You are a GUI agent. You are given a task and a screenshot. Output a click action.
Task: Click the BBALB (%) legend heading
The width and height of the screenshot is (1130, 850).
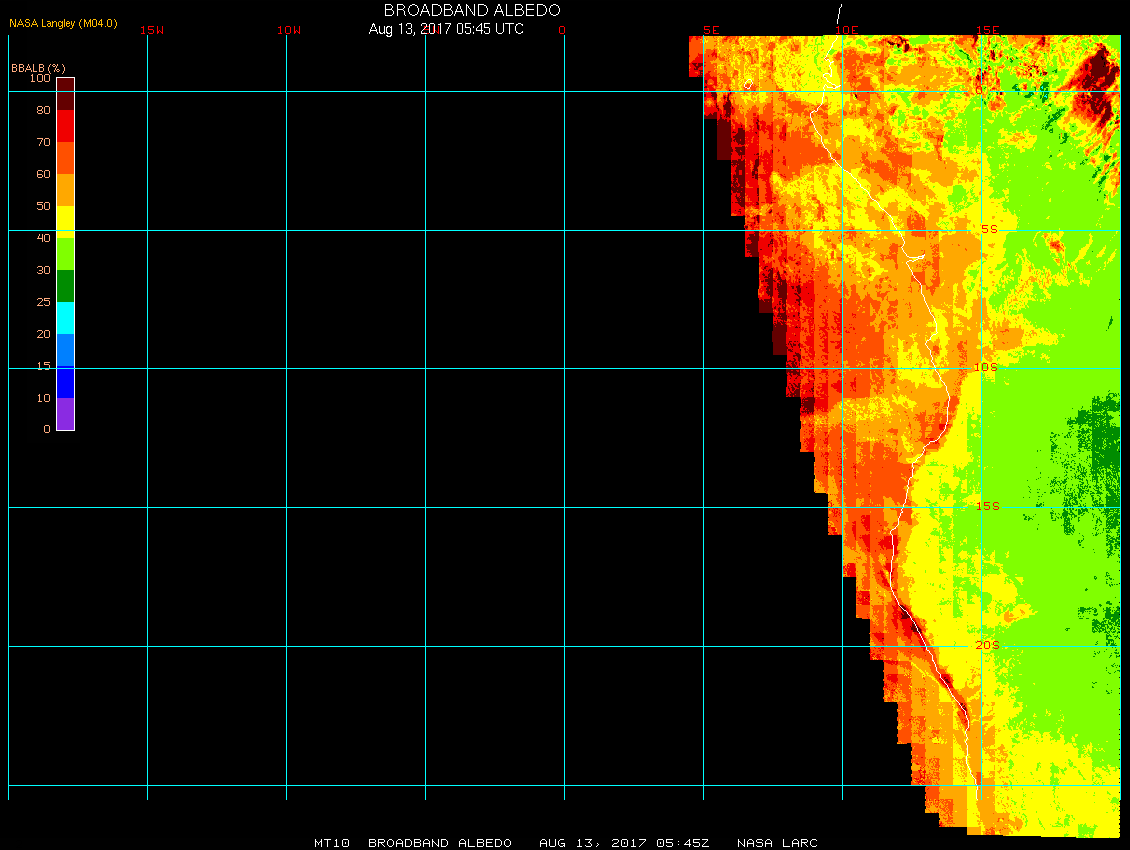(x=38, y=66)
